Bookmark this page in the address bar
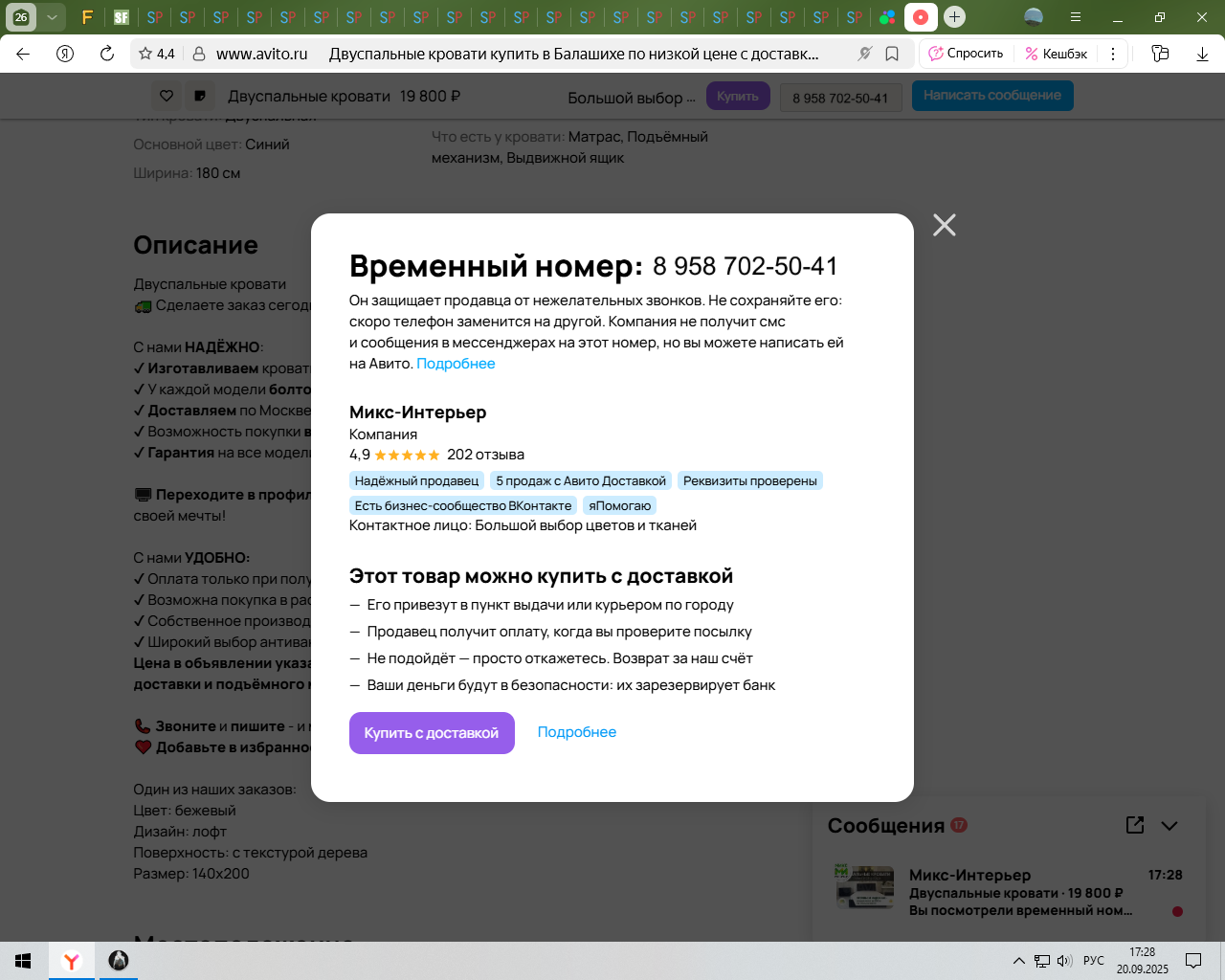The image size is (1225, 980). [x=892, y=54]
